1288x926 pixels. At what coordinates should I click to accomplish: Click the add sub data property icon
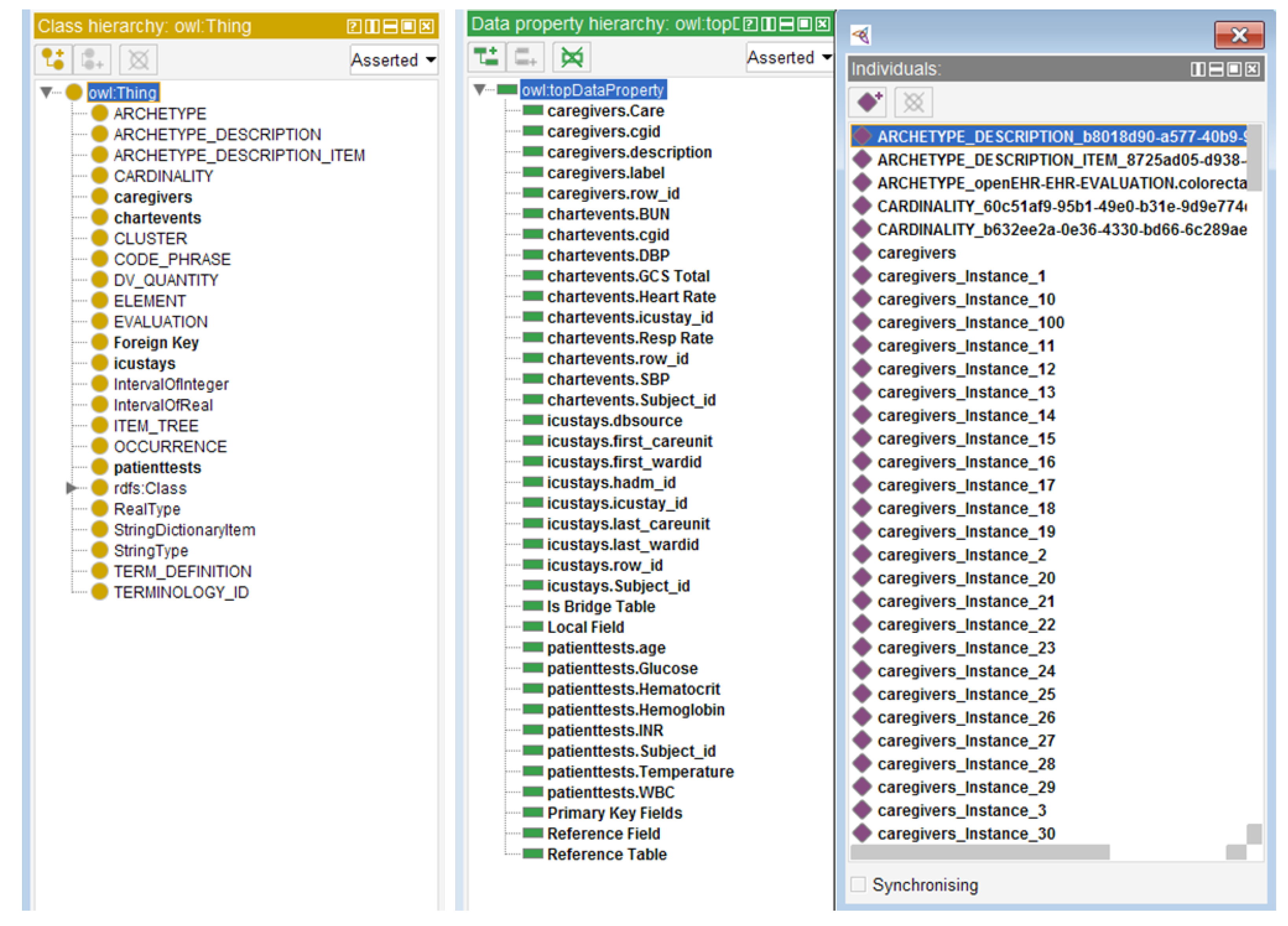(x=486, y=57)
